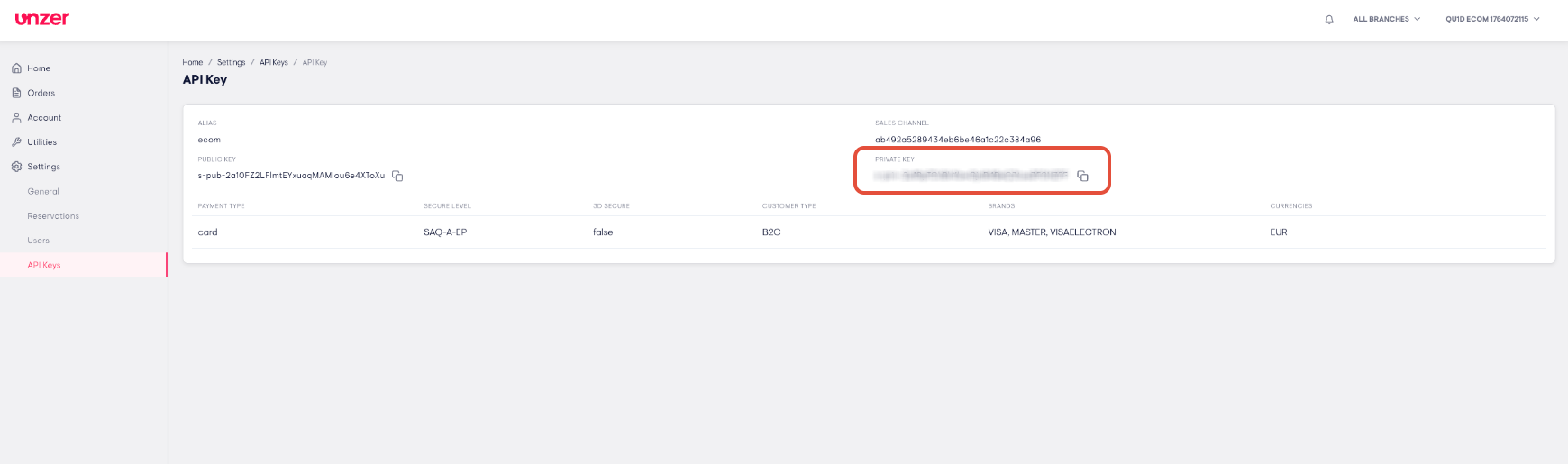The image size is (1568, 464).
Task: Go to Home in sidebar
Action: tap(39, 68)
